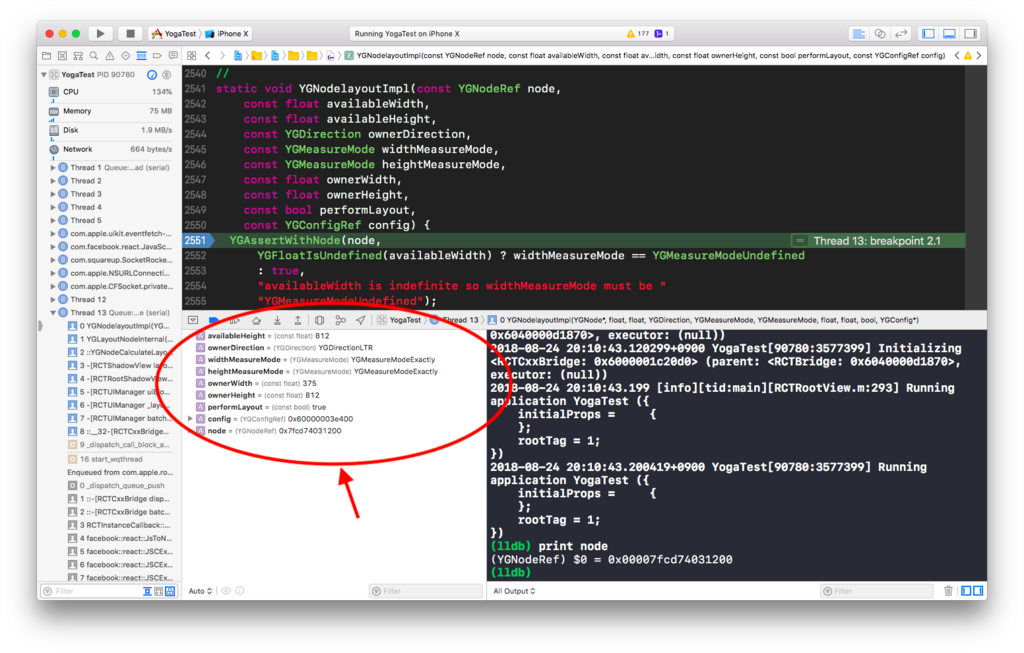Image resolution: width=1024 pixels, height=653 pixels.
Task: Click the step into debugger icon
Action: (277, 320)
